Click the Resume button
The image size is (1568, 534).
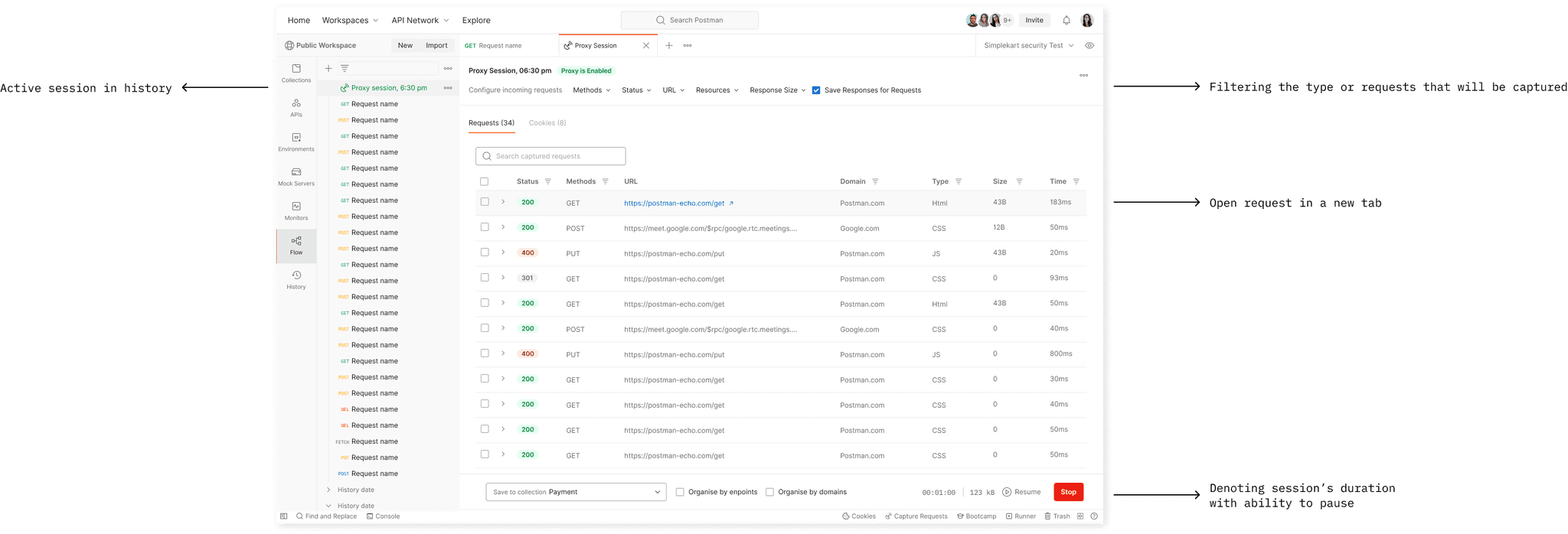pos(1022,493)
